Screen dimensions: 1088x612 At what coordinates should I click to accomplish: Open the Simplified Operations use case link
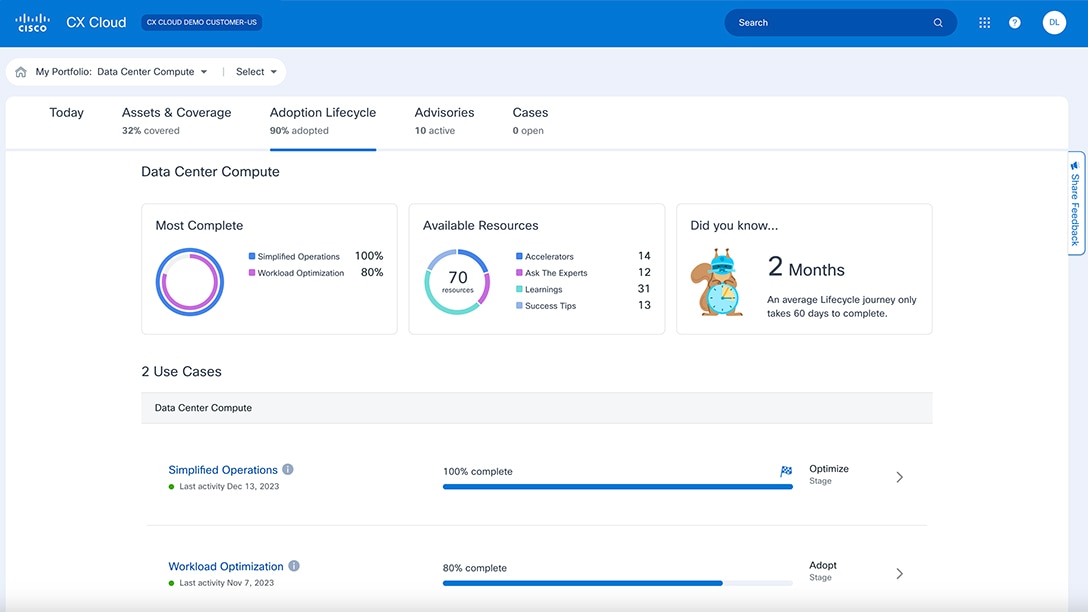(x=223, y=470)
